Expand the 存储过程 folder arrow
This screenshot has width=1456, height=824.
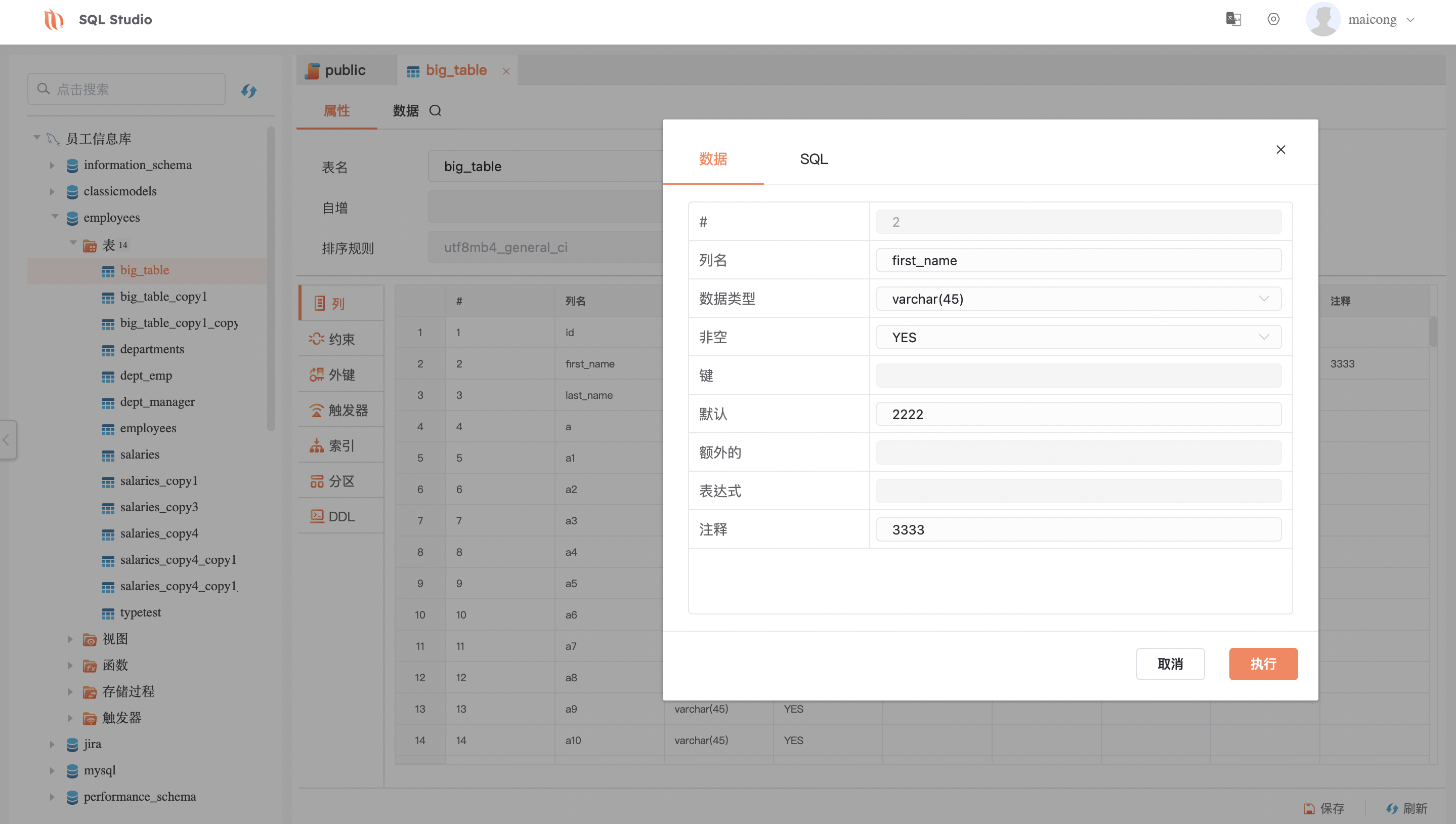(70, 692)
